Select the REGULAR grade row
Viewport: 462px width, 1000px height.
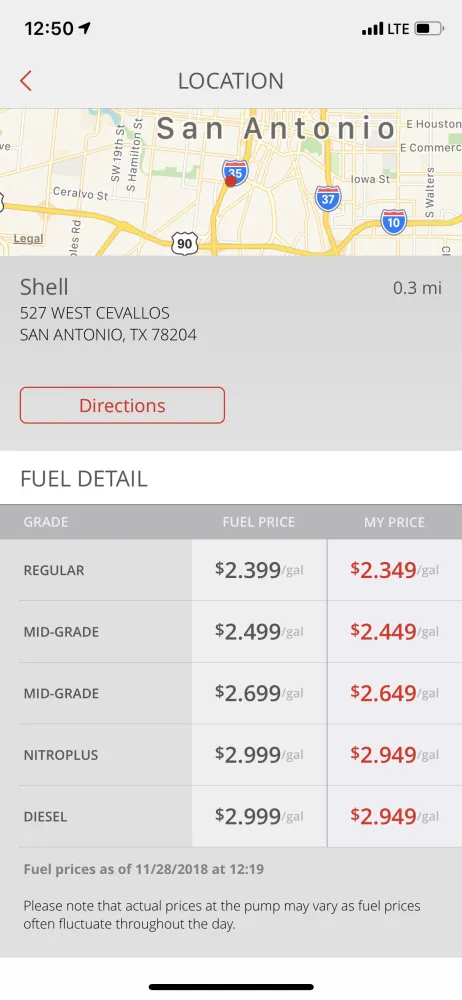click(231, 570)
